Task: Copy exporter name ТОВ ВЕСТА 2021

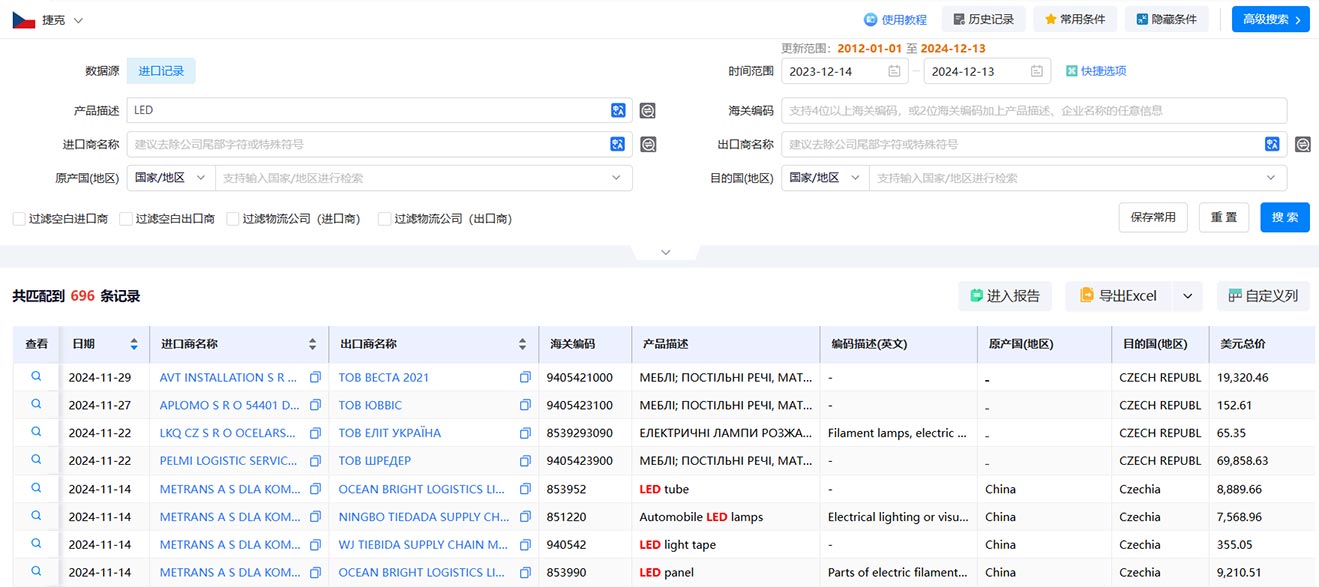Action: 525,378
